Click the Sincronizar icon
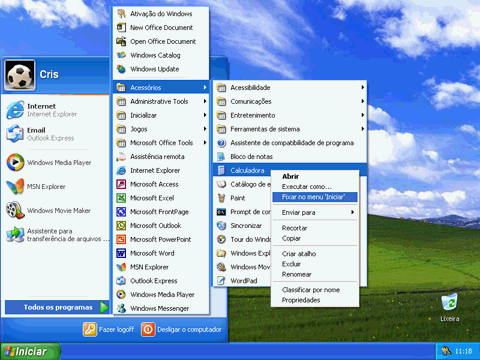Screen dimensions: 480x360 click(221, 226)
